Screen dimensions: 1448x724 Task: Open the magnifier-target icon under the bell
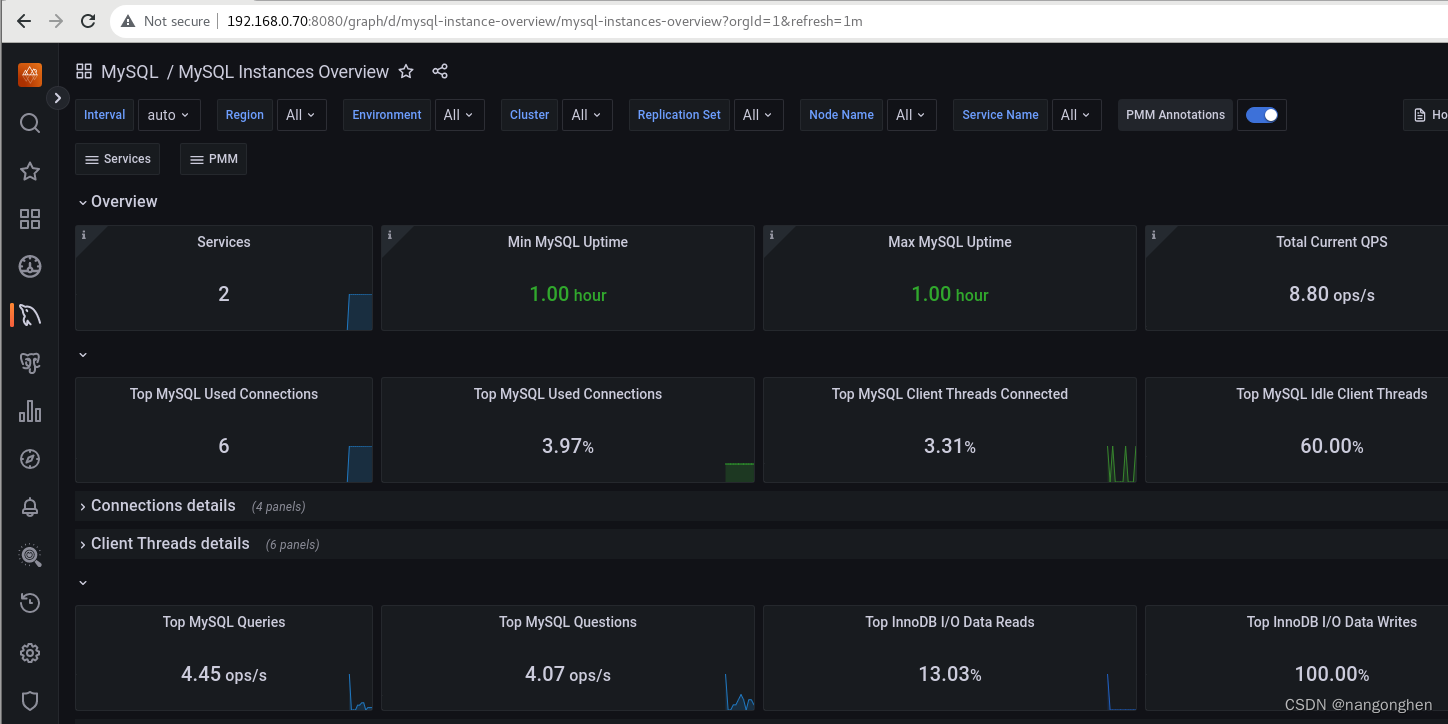point(30,555)
